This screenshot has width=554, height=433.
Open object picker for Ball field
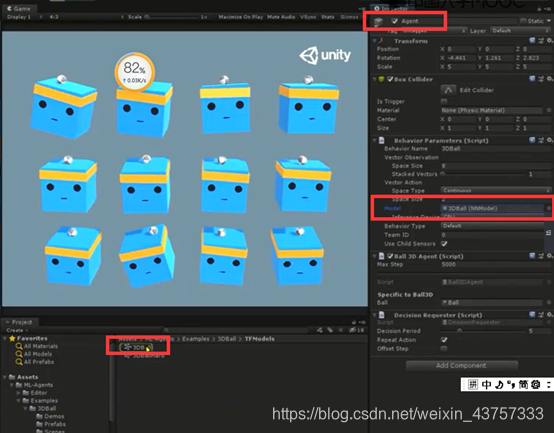[549, 302]
